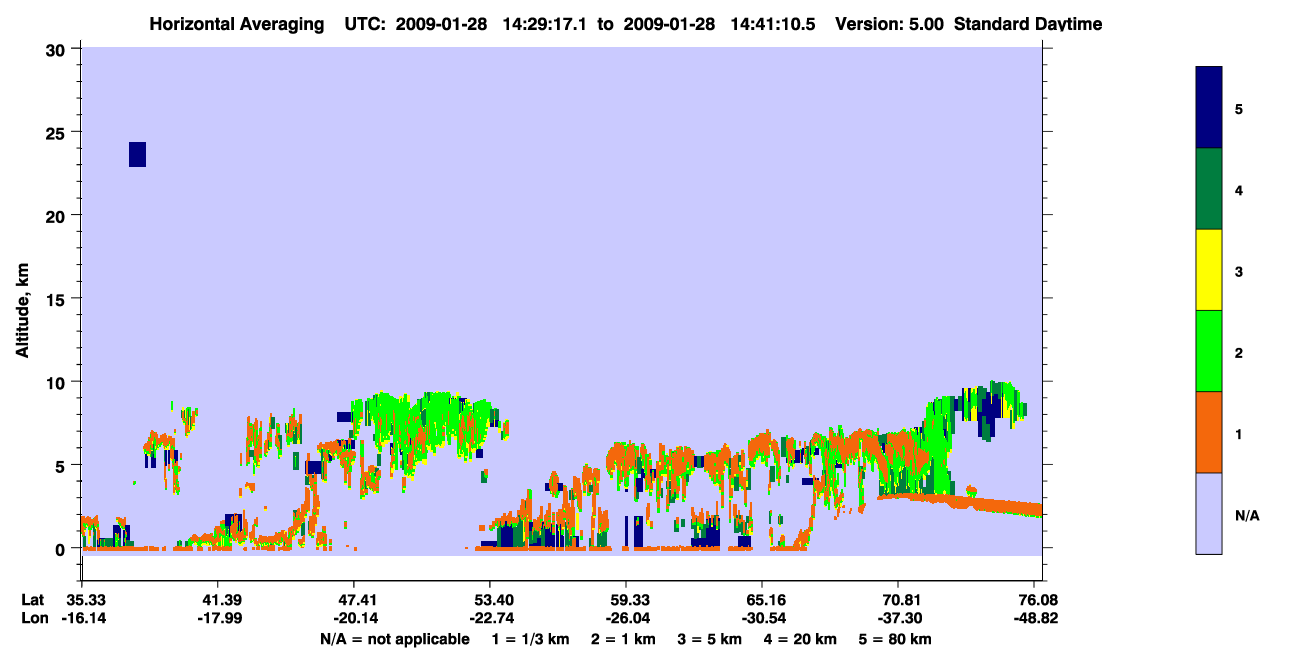The image size is (1300, 667).
Task: Click 'N/A = not applicable' in the legend
Action: coord(395,639)
